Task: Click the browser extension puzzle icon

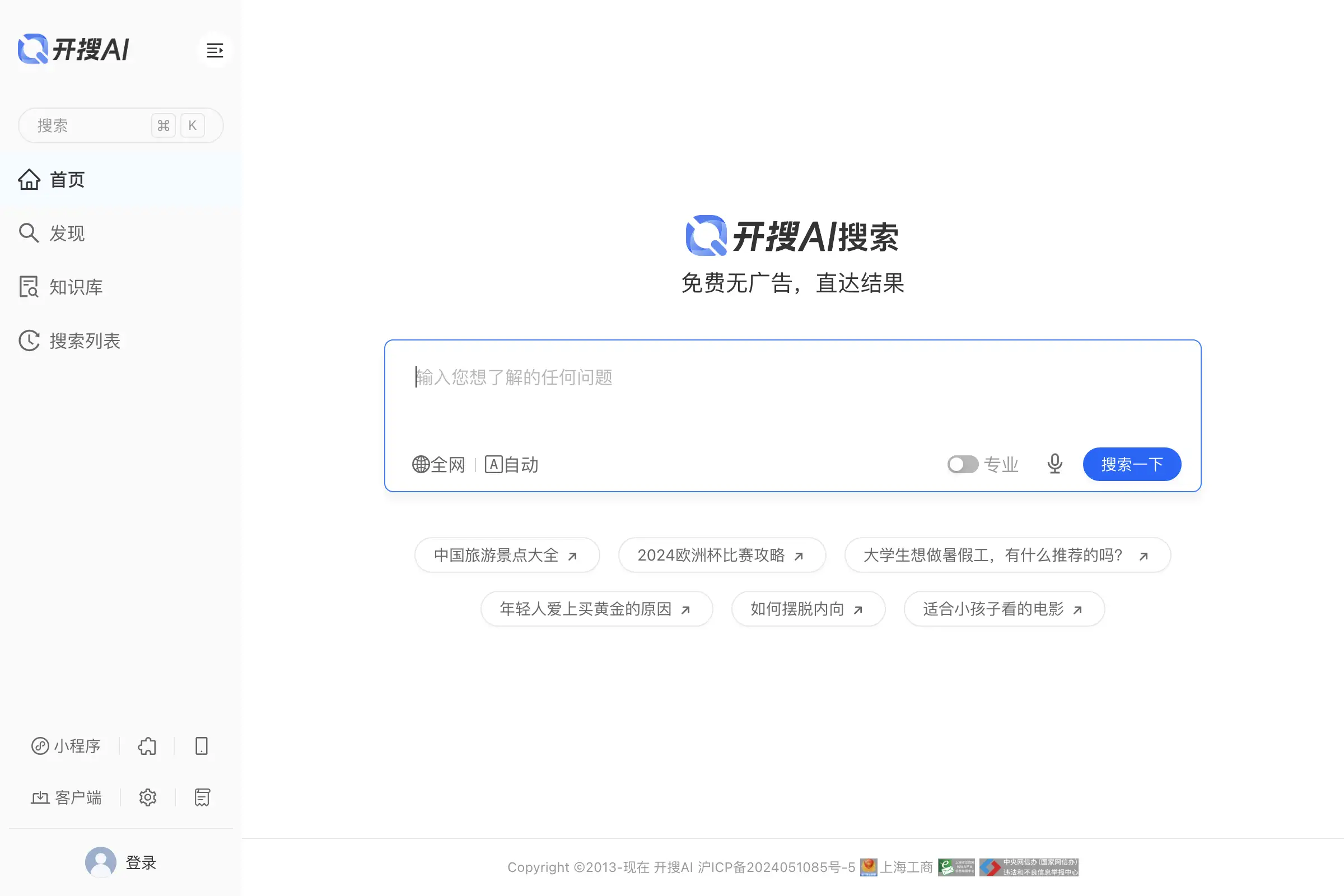Action: (147, 746)
